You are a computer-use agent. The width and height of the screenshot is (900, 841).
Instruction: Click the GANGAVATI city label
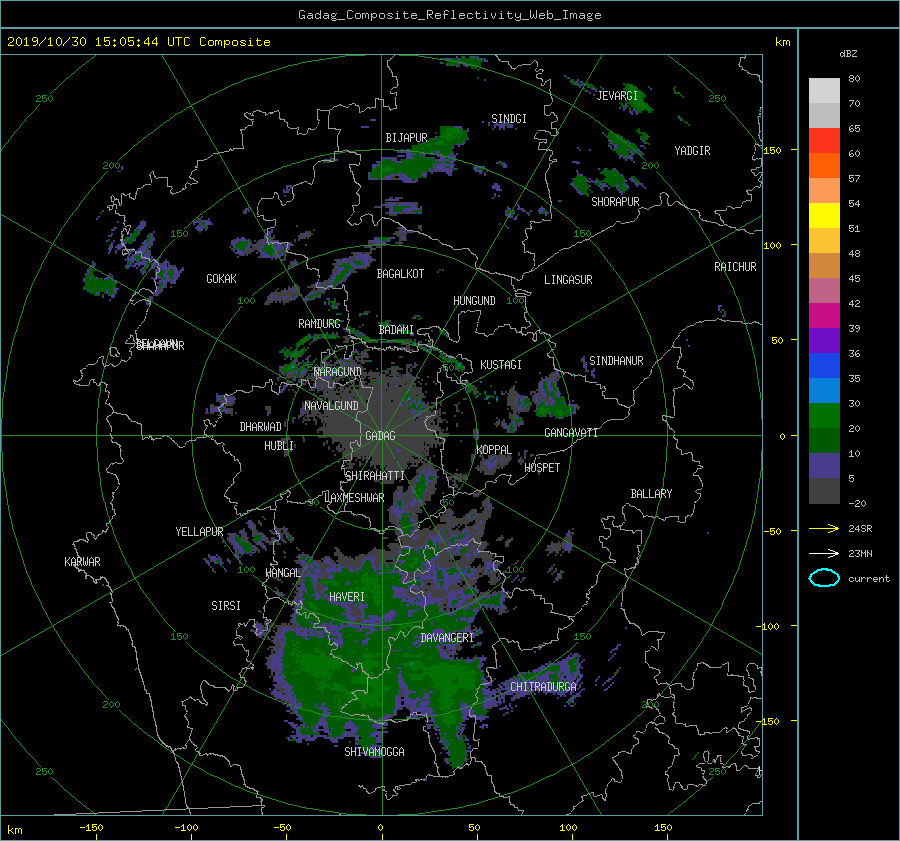(x=571, y=432)
